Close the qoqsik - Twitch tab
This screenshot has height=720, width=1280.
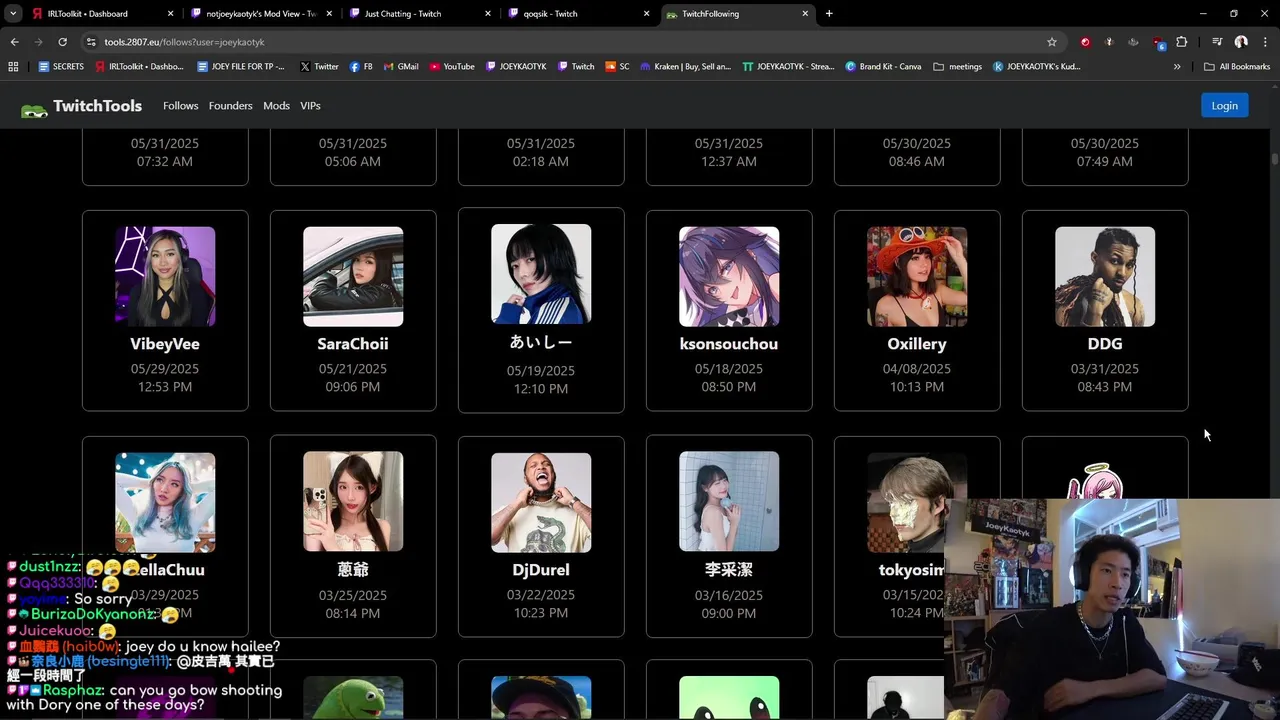pos(647,14)
